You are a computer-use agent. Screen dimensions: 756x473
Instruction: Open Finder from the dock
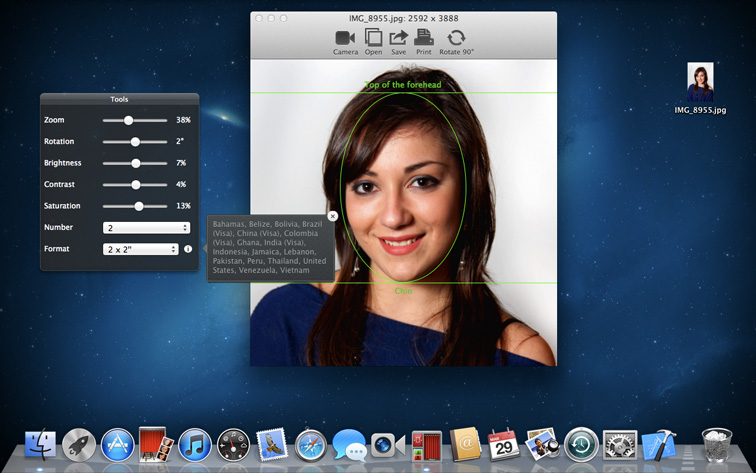click(40, 444)
